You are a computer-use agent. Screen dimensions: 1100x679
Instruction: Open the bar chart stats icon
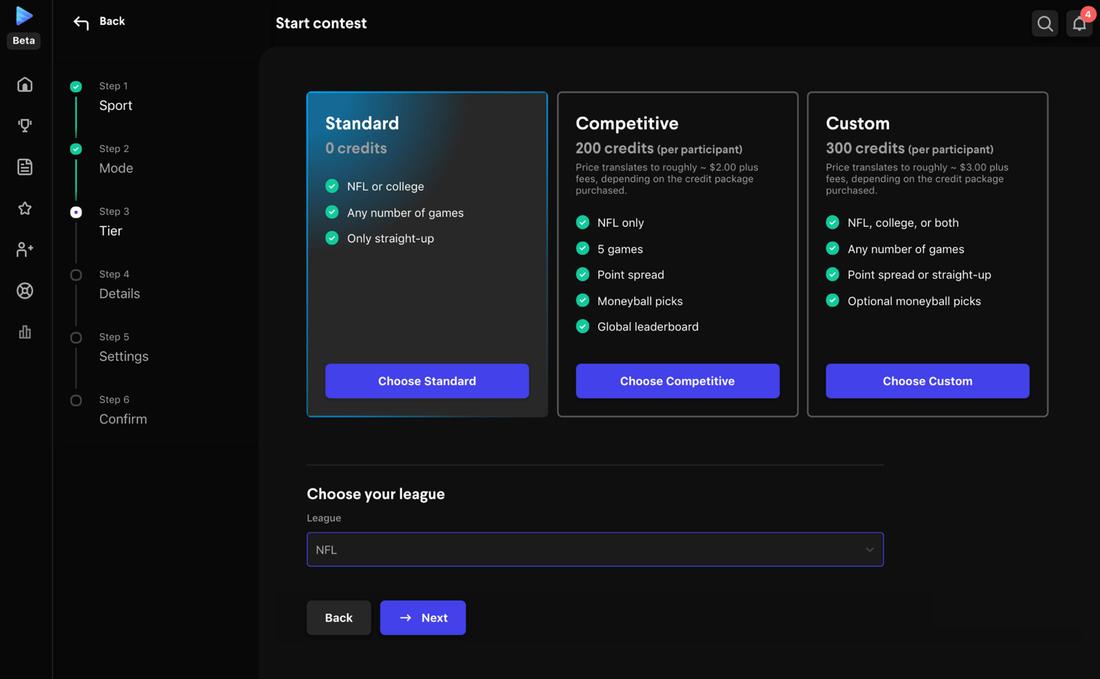(23, 330)
